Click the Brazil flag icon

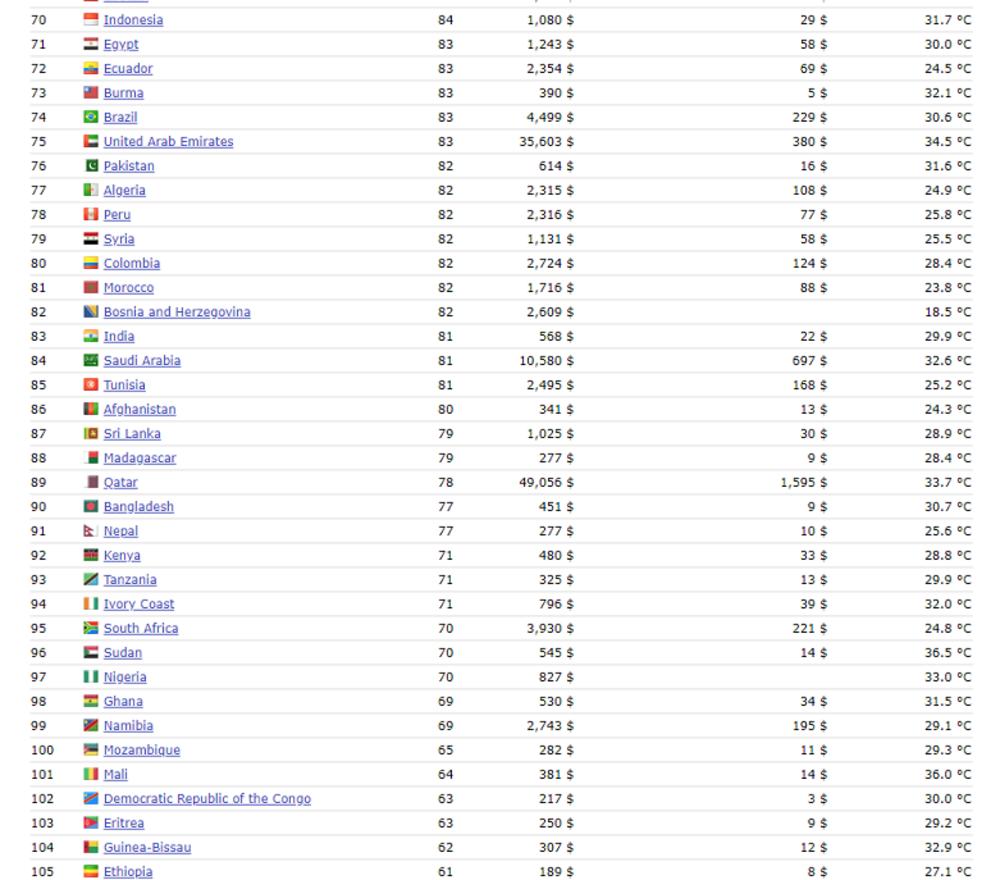pos(91,117)
